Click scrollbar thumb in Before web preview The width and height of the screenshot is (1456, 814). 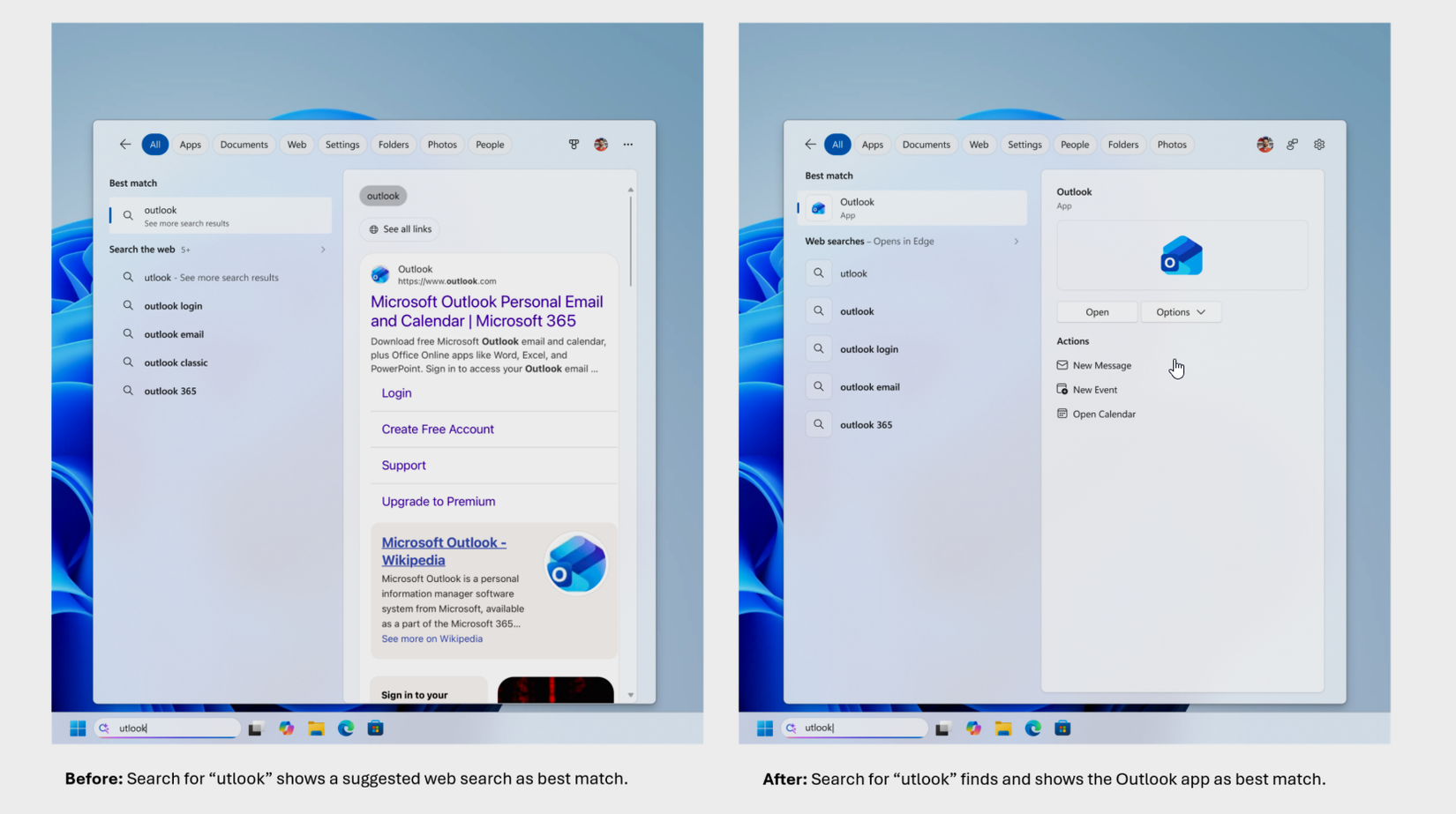click(x=630, y=240)
